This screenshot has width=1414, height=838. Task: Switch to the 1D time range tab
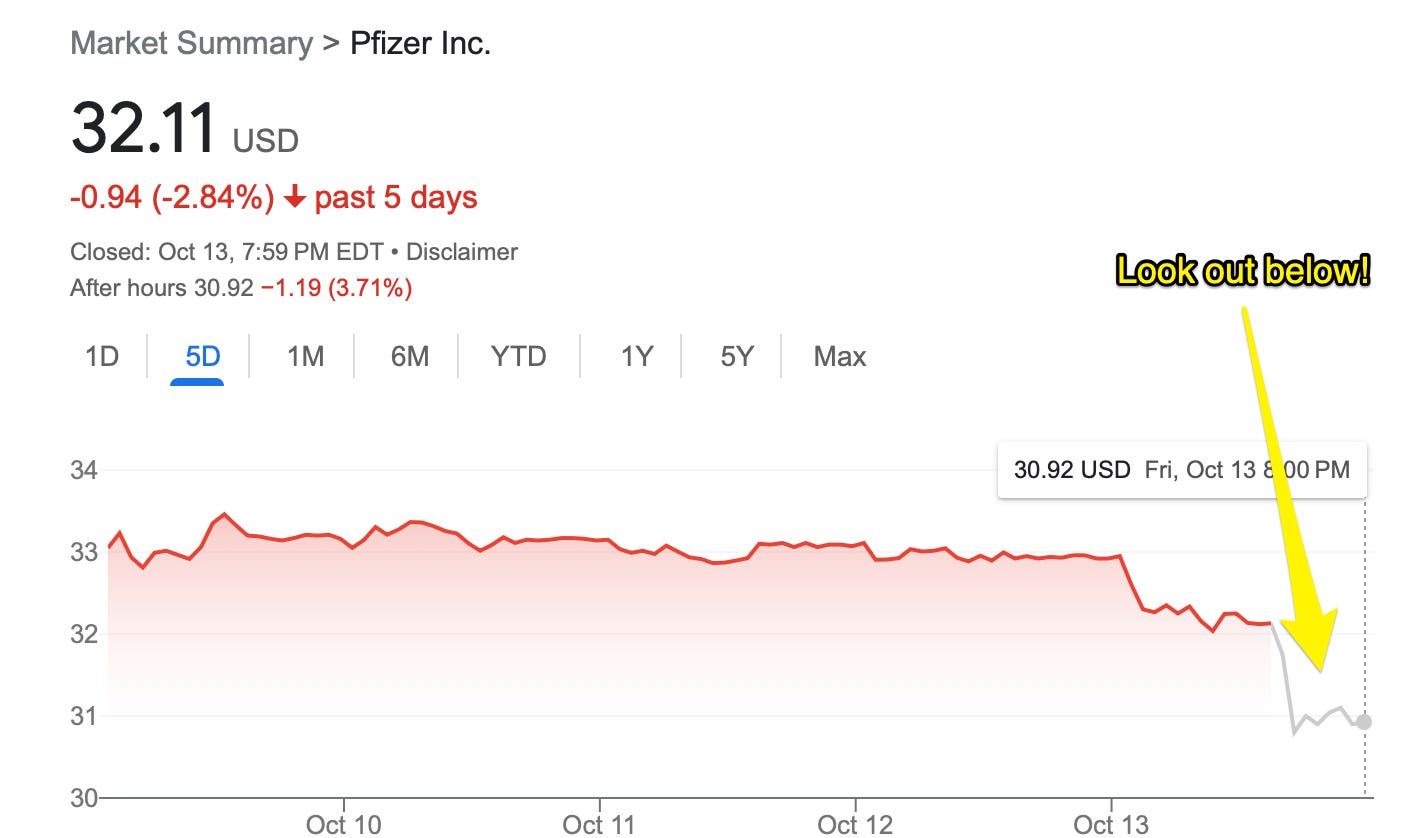click(x=102, y=356)
